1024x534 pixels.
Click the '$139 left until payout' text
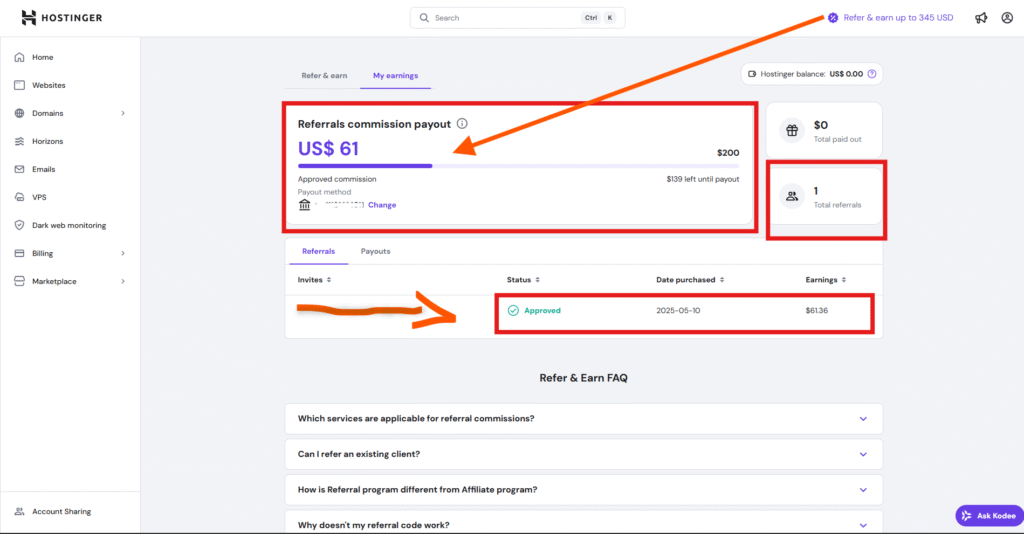[x=703, y=179]
